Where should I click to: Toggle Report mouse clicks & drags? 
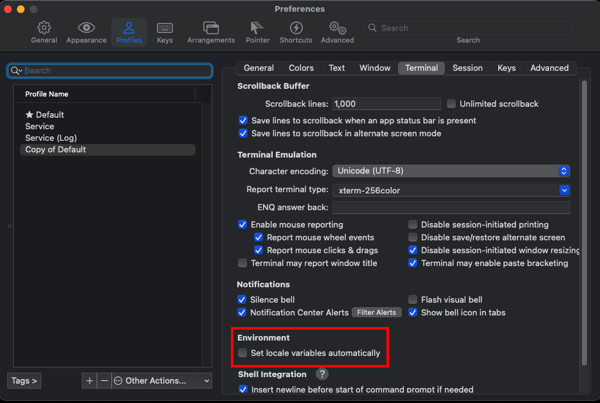(x=259, y=250)
